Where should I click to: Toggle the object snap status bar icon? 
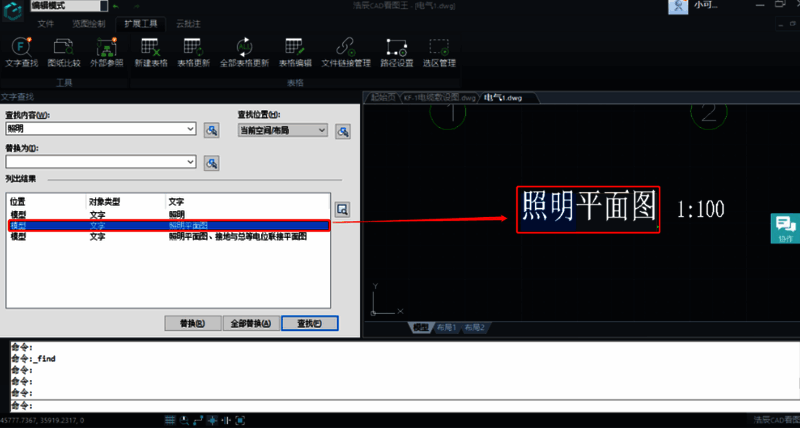[212, 420]
